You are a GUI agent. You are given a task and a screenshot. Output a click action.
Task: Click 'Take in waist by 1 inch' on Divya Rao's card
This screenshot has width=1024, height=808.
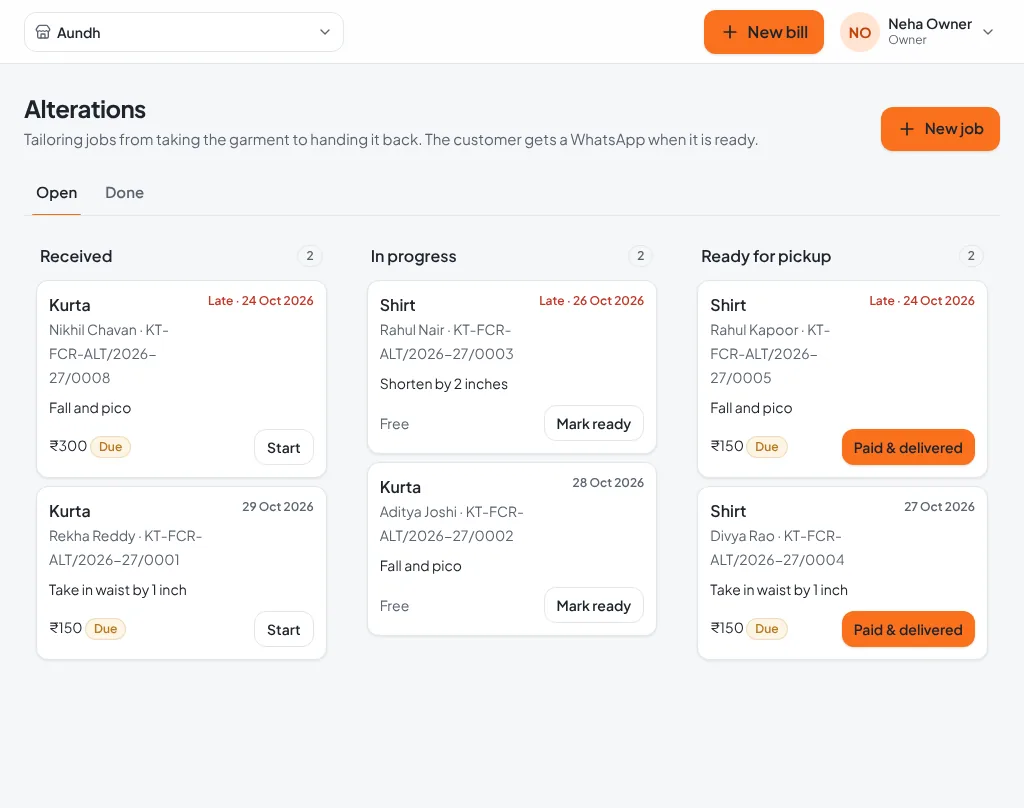[778, 590]
